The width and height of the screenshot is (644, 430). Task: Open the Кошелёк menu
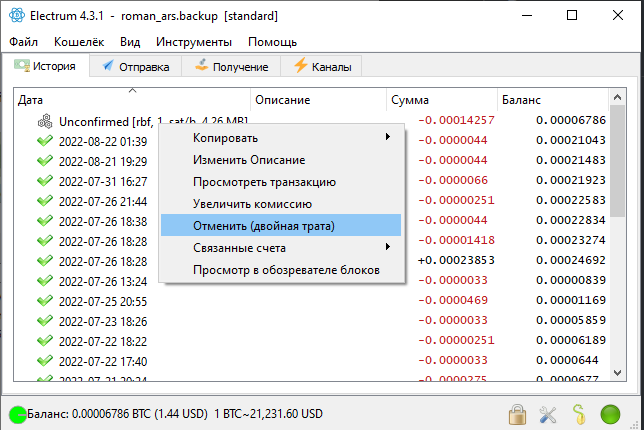coord(79,42)
